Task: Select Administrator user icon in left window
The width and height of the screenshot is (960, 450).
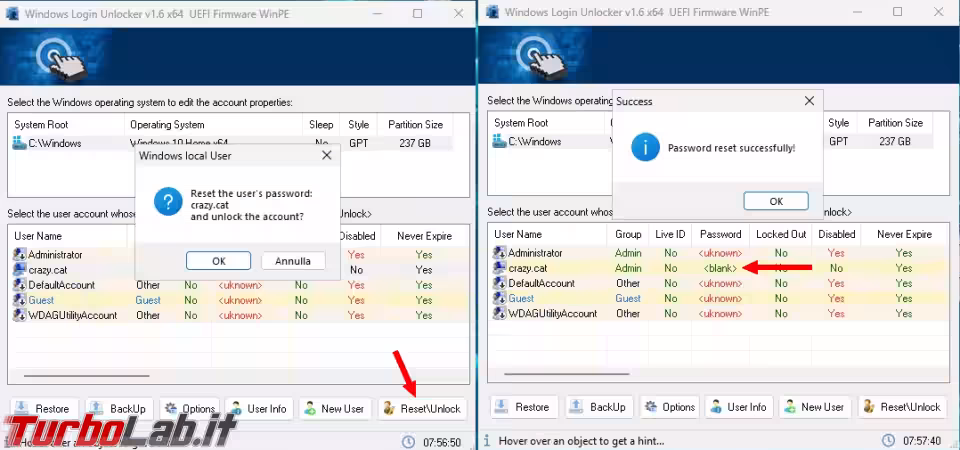Action: tap(20, 255)
